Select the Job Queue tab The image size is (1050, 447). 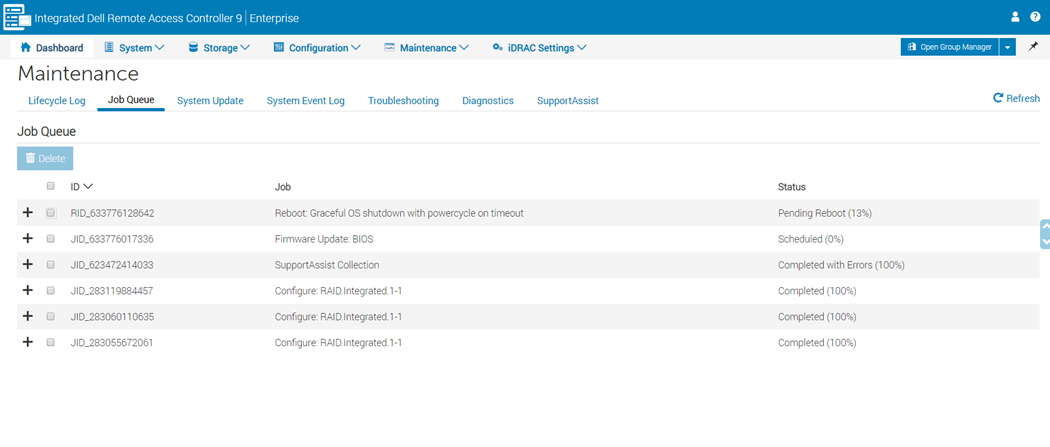click(131, 100)
